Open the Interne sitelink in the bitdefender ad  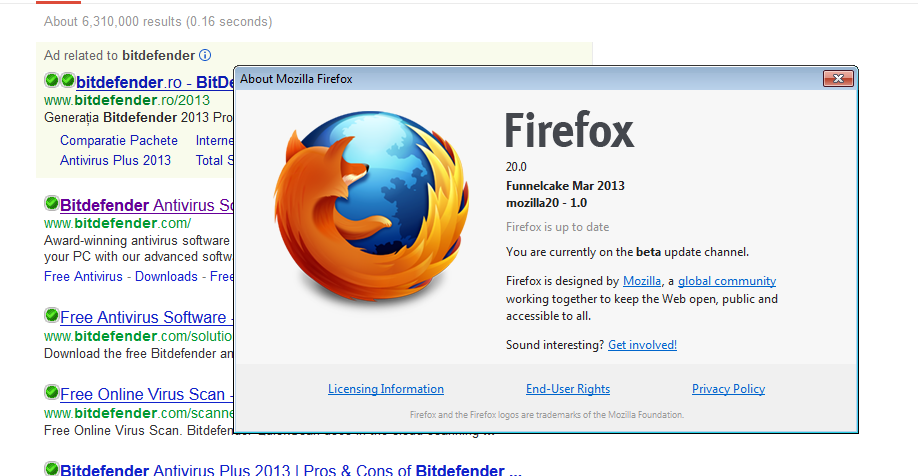point(214,141)
